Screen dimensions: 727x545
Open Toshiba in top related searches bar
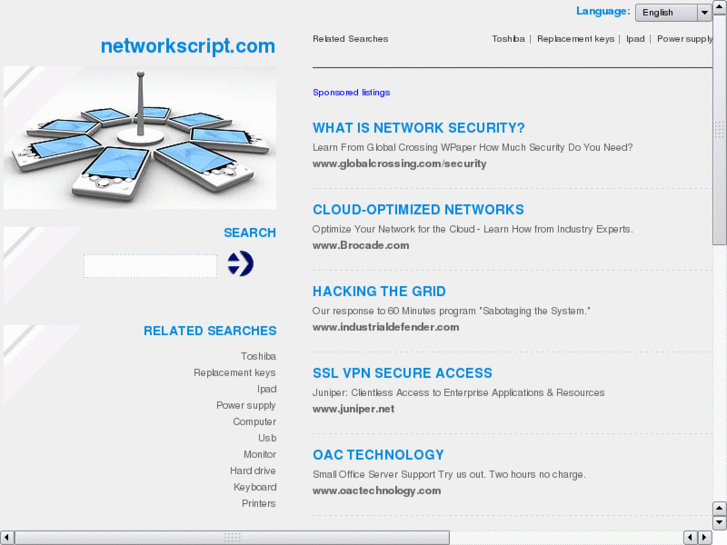coord(508,39)
